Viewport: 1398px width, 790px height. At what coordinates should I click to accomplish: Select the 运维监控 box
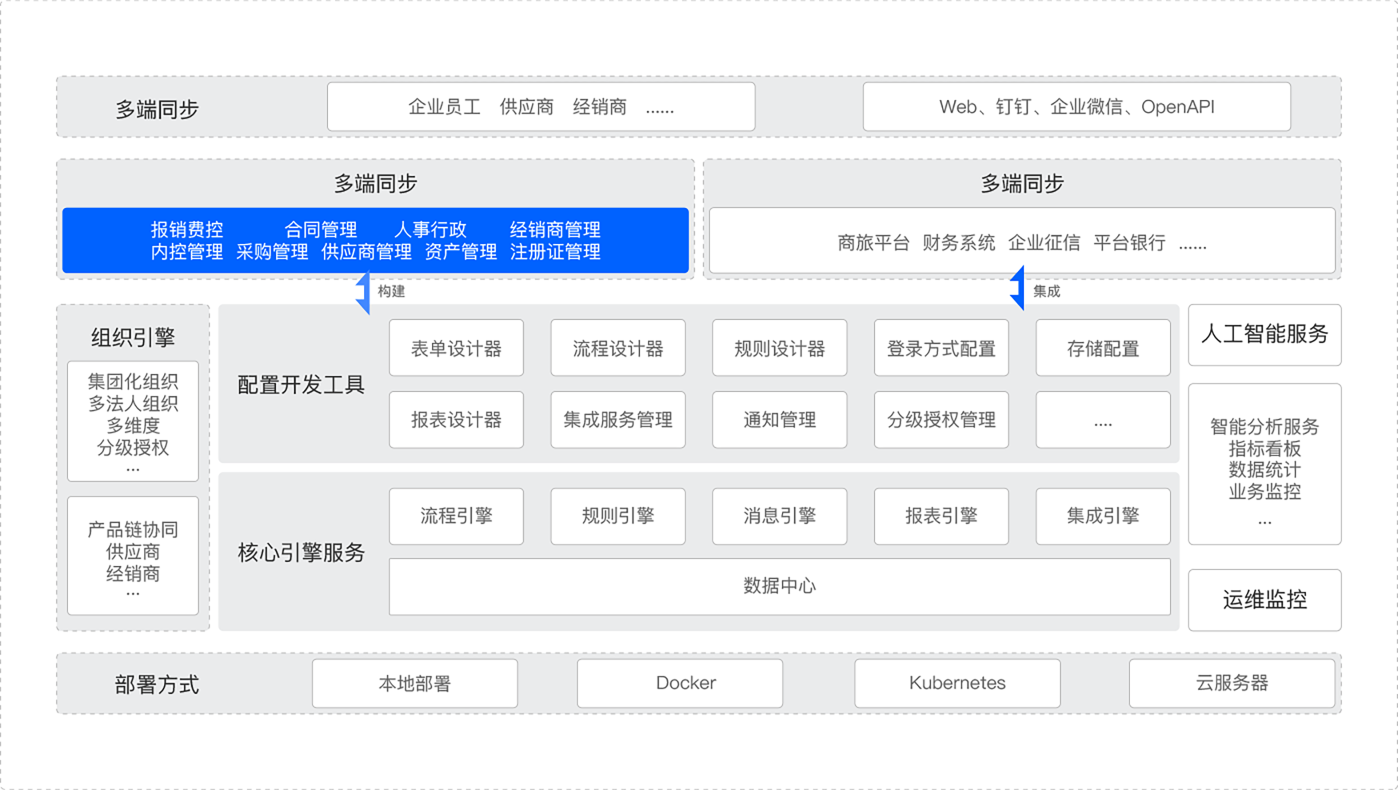pos(1265,600)
